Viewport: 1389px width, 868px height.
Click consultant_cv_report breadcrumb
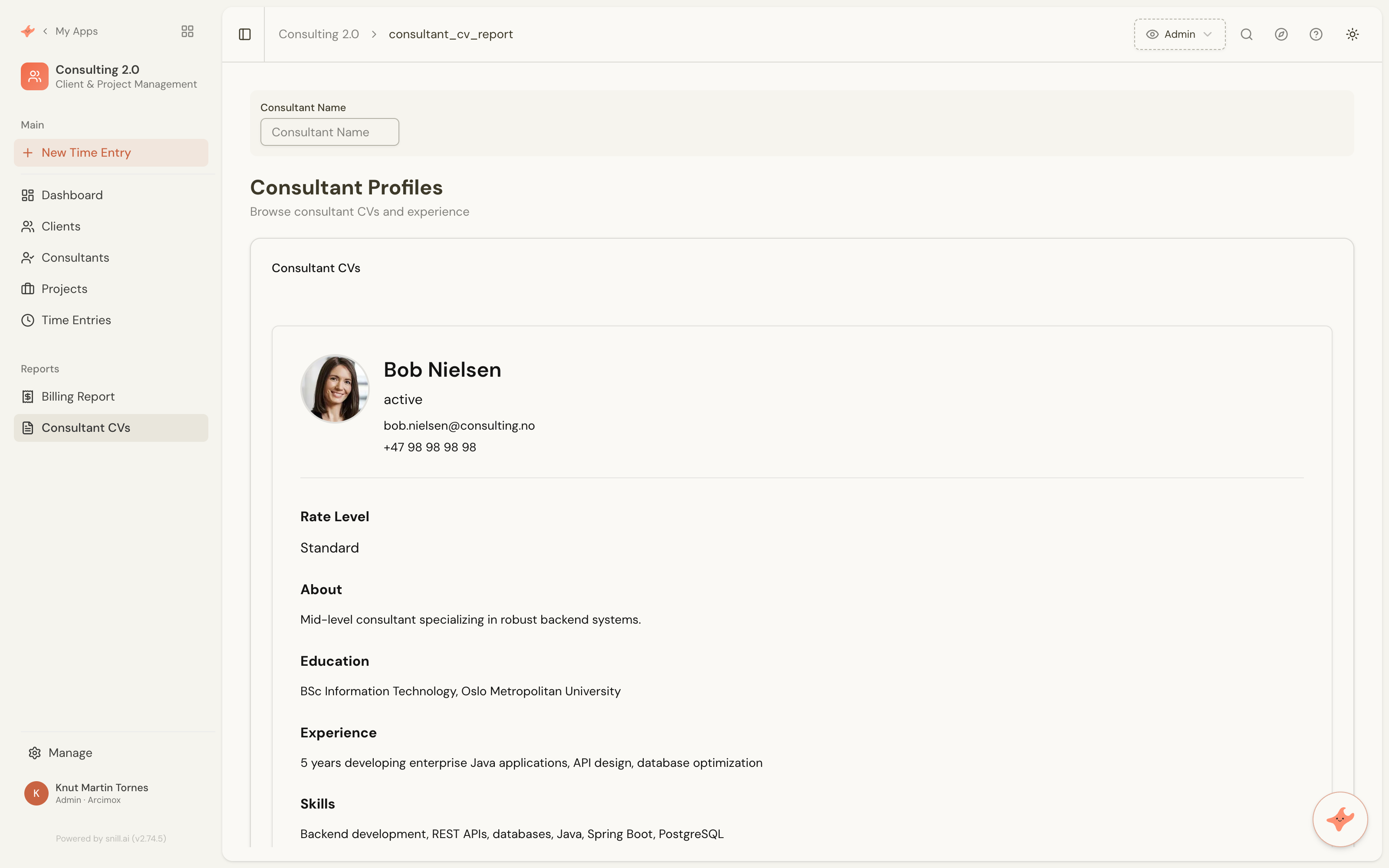[x=451, y=34]
